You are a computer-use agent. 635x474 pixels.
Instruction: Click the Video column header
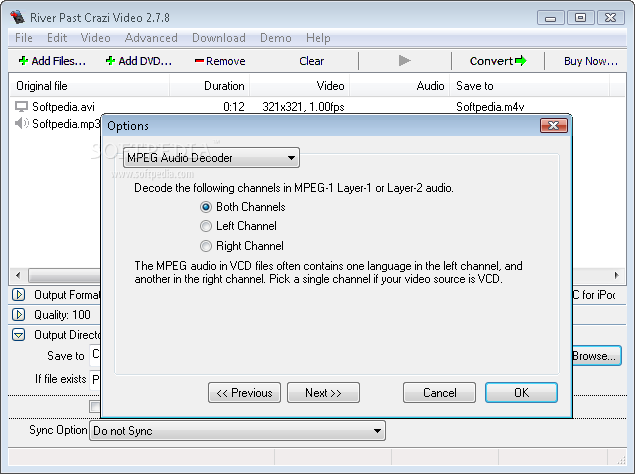coord(299,86)
